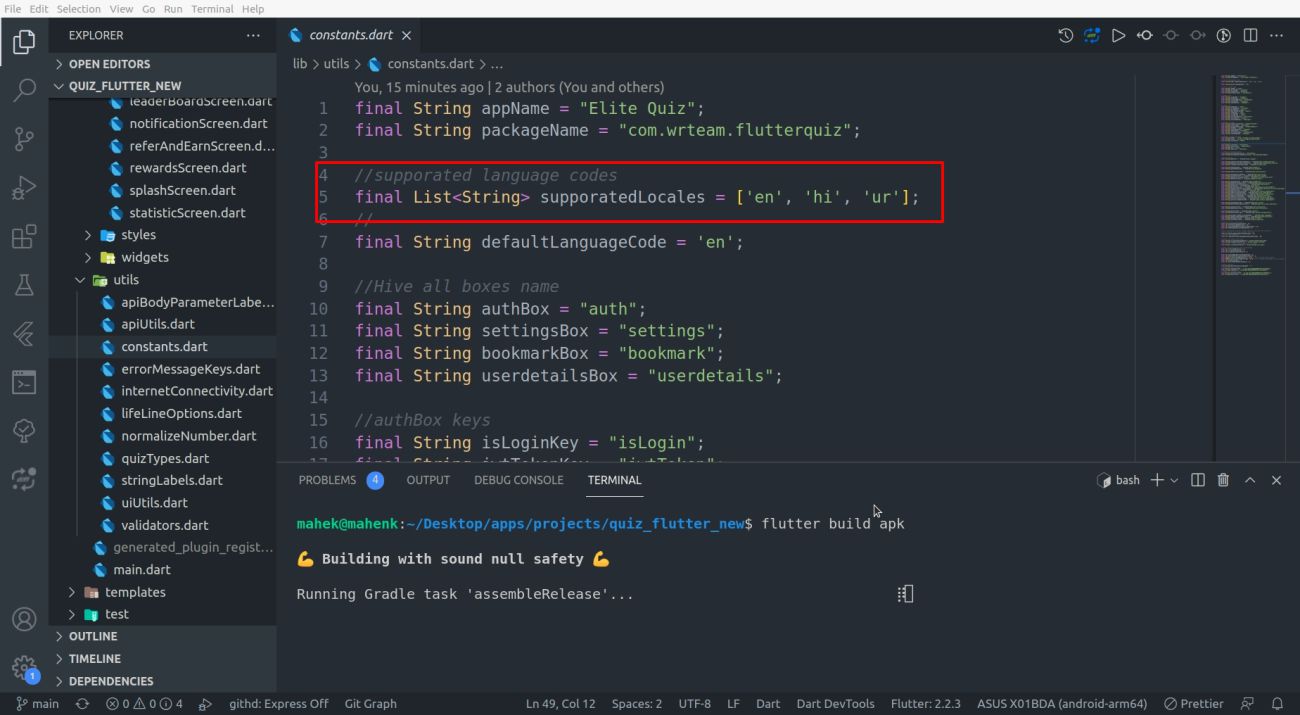Open Run and Debug view
The width and height of the screenshot is (1300, 715).
point(24,188)
